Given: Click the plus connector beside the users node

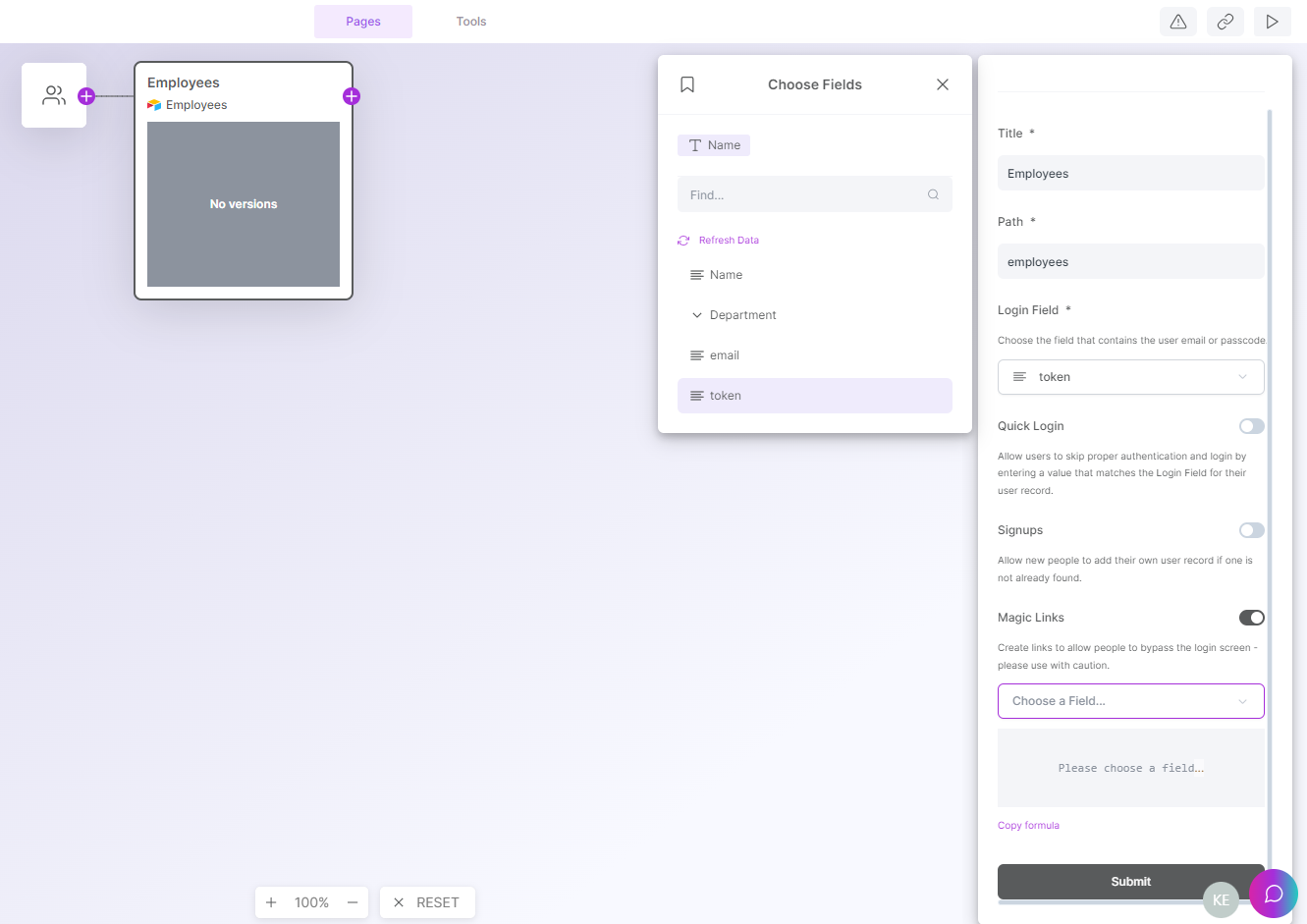Looking at the screenshot, I should click(x=86, y=96).
